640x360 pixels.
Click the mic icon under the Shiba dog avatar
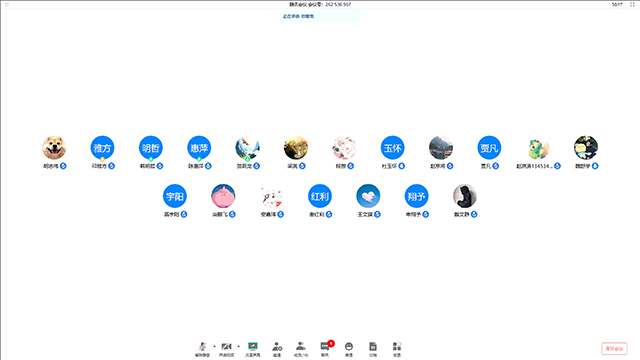click(63, 166)
